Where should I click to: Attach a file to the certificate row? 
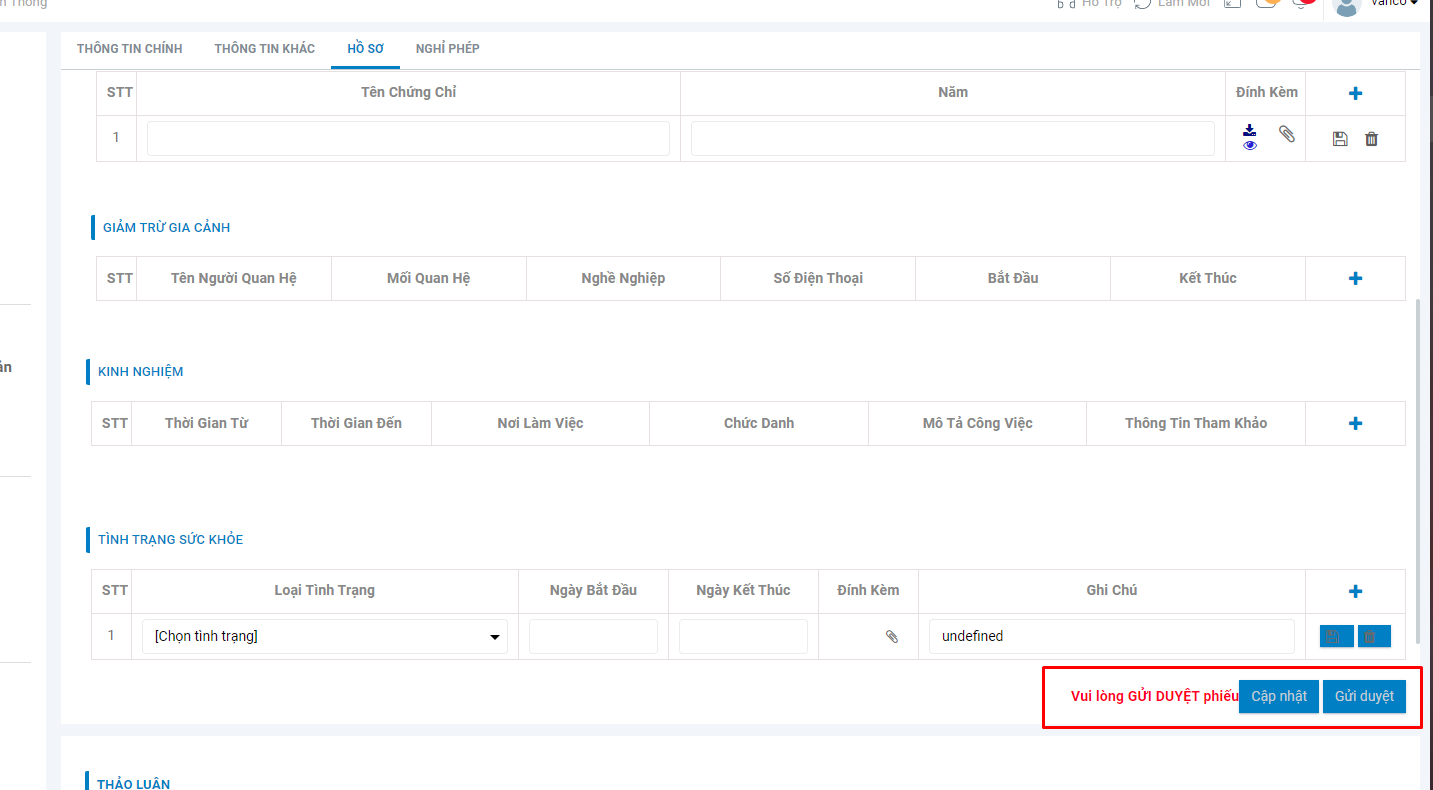tap(1287, 133)
